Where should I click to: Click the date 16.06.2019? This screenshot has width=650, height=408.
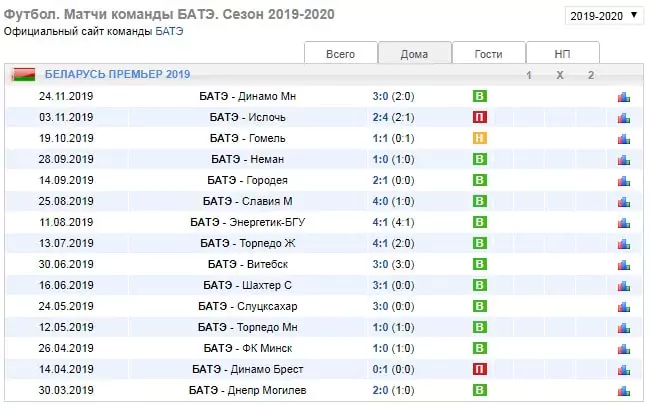(66, 285)
